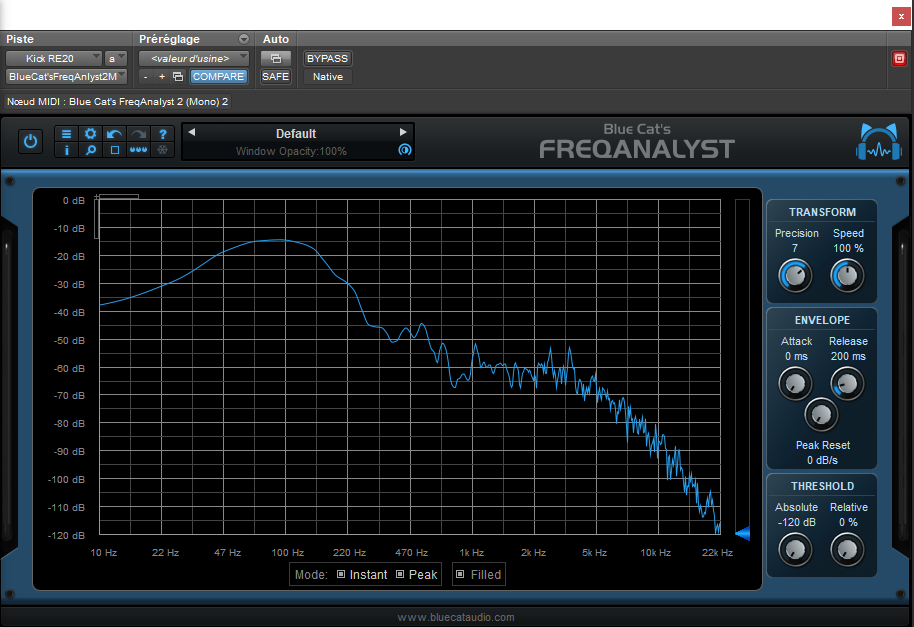Image resolution: width=914 pixels, height=627 pixels.
Task: Click the Speed knob
Action: click(847, 276)
